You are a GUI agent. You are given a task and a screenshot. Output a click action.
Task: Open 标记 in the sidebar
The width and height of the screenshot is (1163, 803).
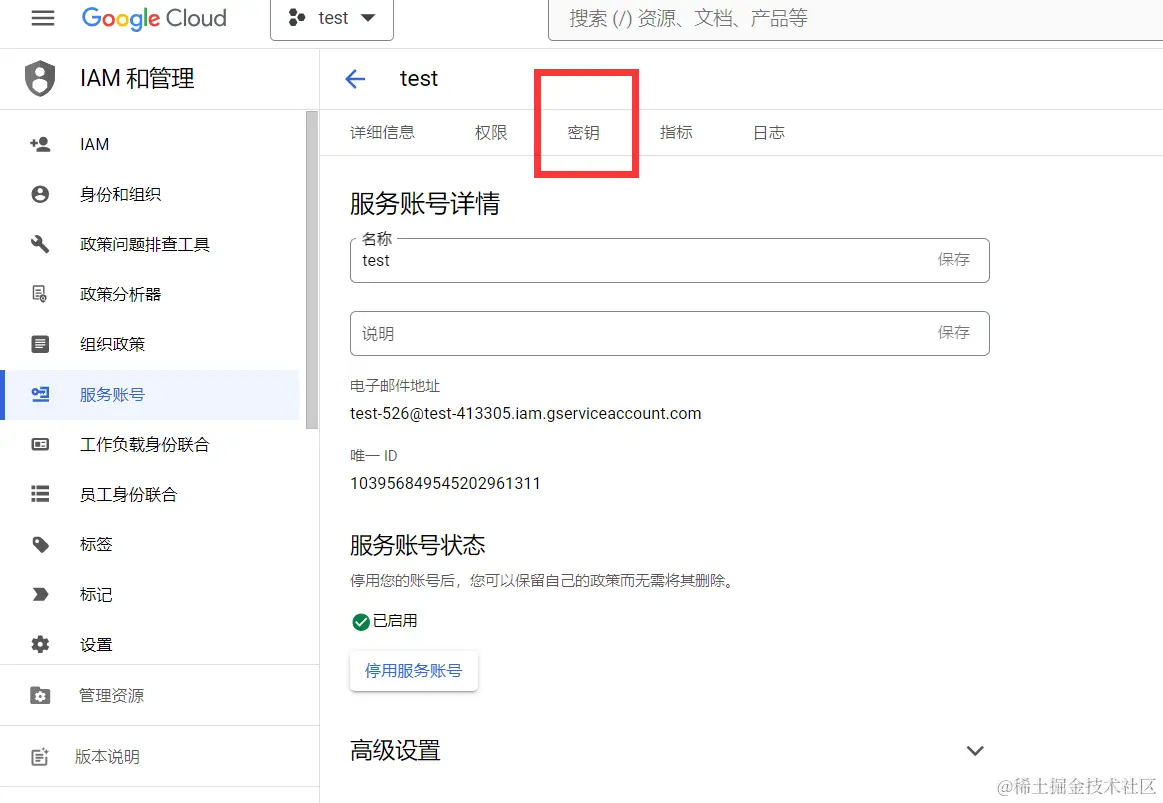pyautogui.click(x=152, y=595)
